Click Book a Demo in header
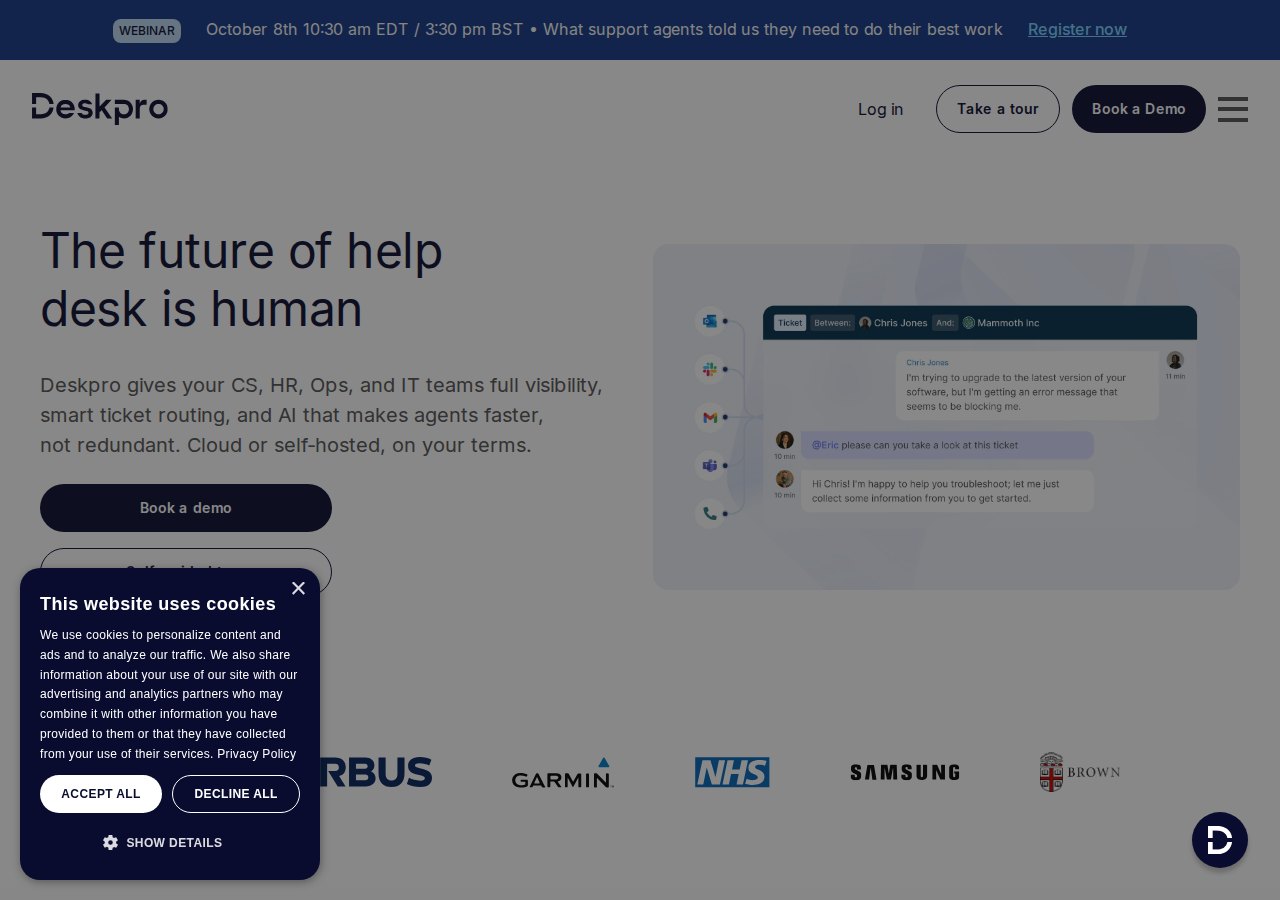This screenshot has width=1280, height=900. coord(1139,109)
